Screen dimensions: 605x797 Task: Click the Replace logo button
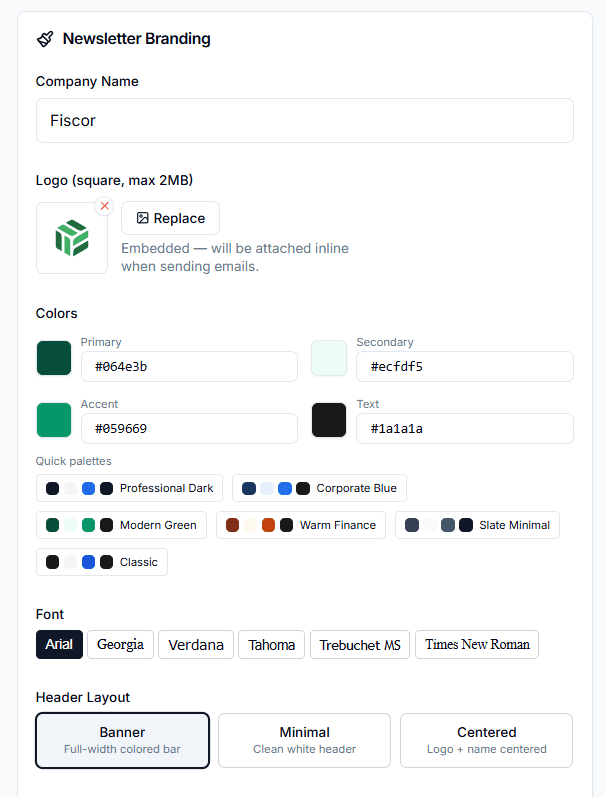170,218
